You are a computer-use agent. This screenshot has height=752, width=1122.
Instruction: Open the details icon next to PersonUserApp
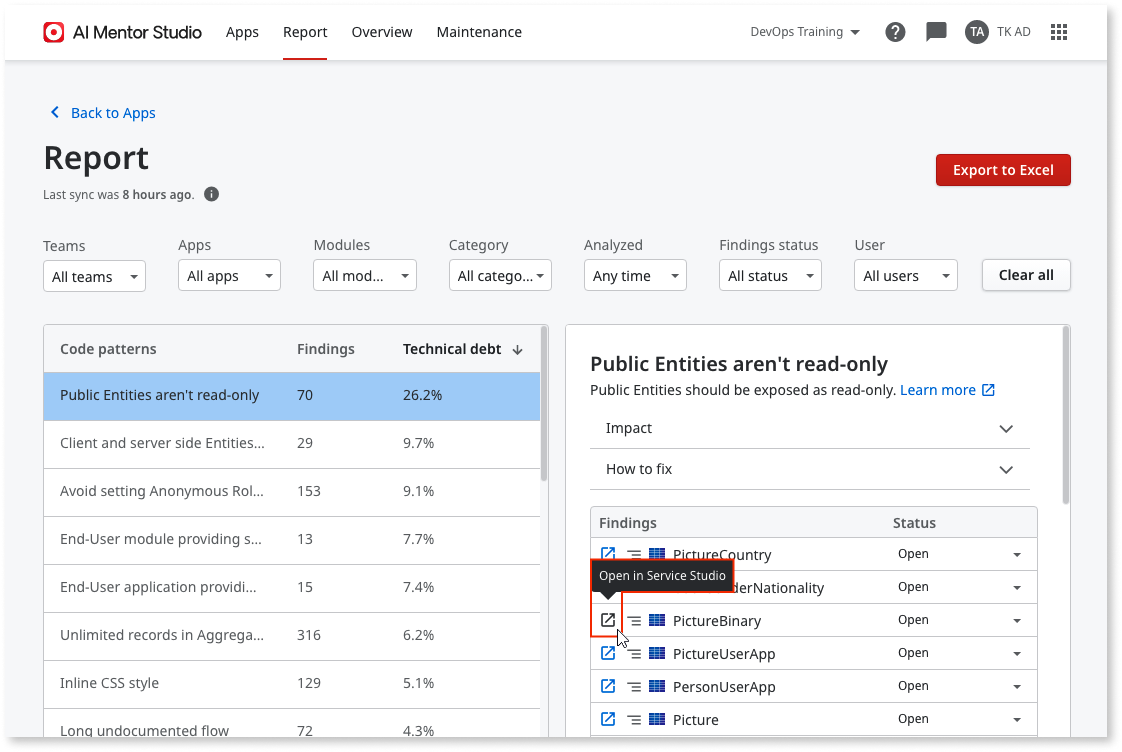click(x=633, y=686)
